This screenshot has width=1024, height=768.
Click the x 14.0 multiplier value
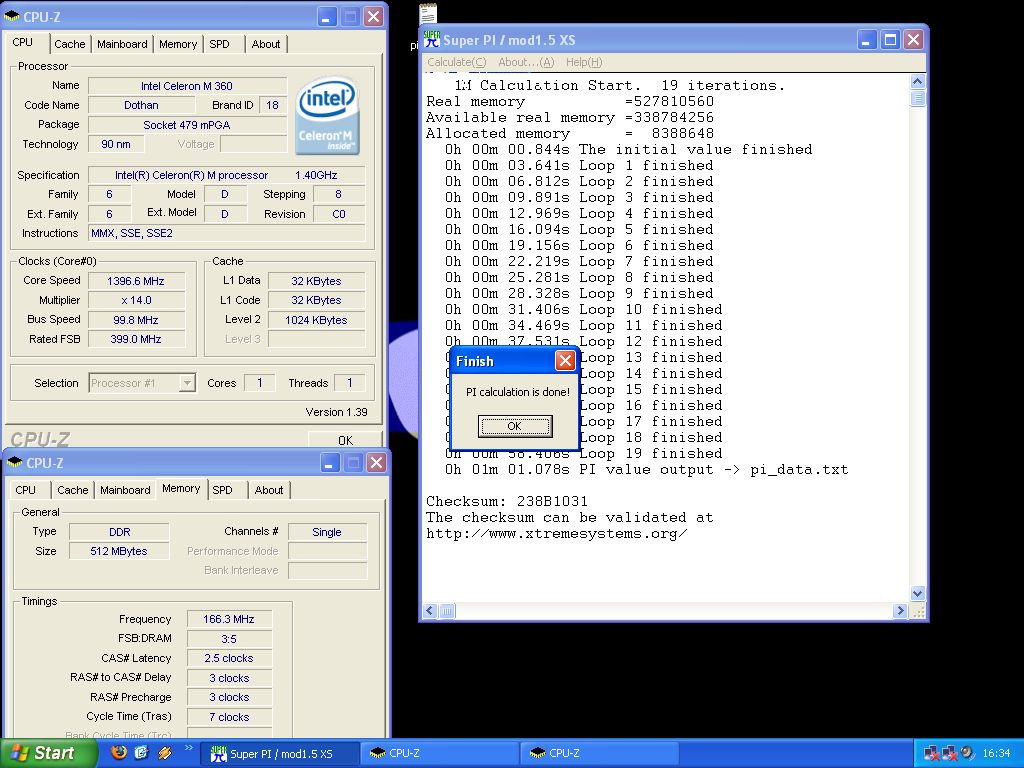point(136,300)
